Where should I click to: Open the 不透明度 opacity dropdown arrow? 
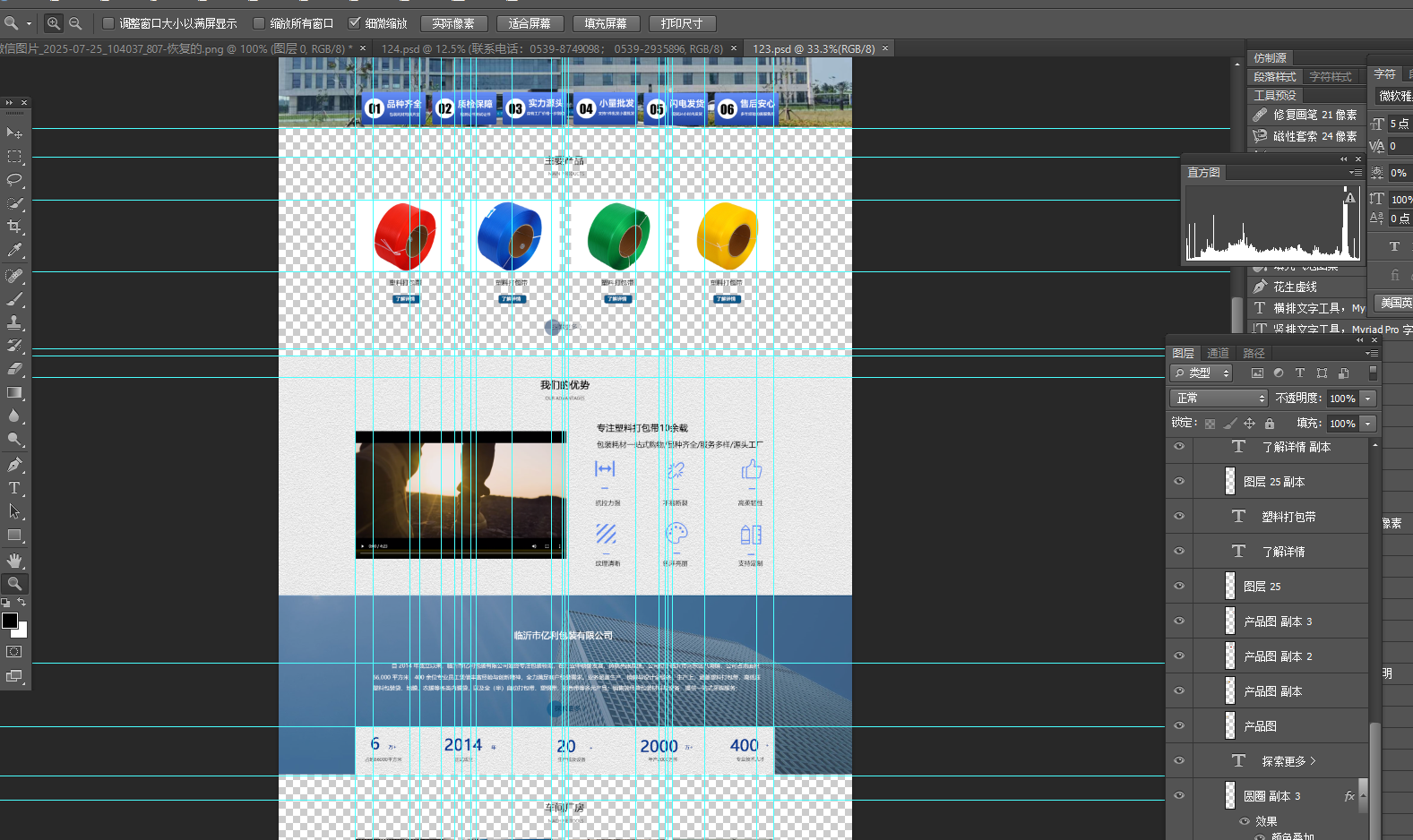tap(1367, 399)
